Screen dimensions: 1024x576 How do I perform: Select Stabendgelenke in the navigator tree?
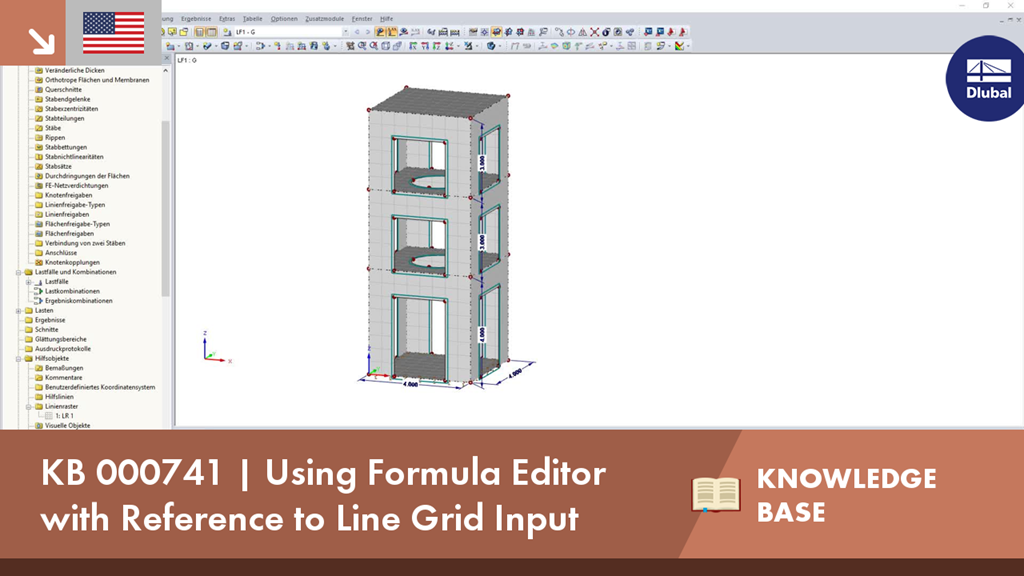coord(67,99)
